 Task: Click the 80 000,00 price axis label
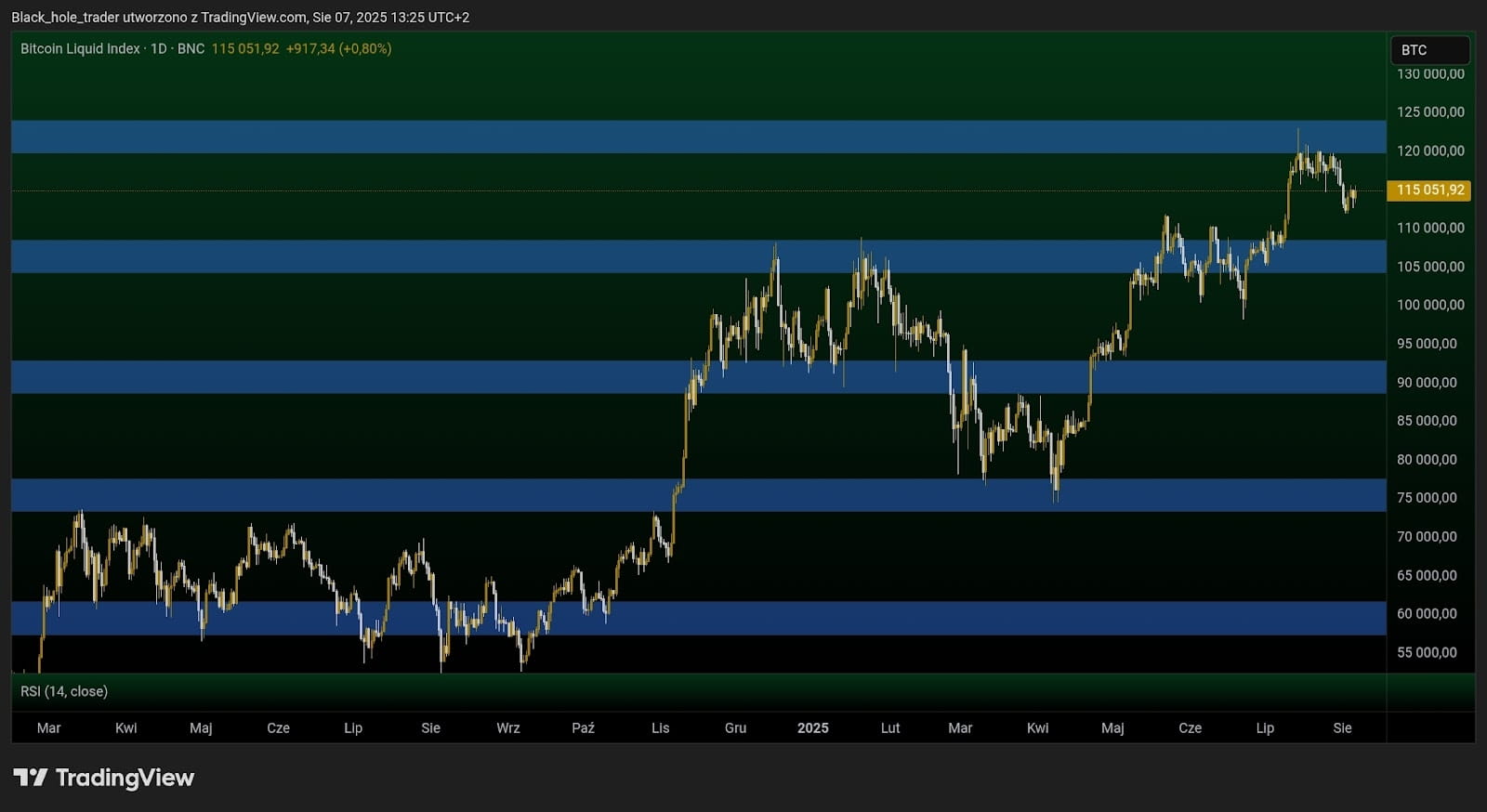point(1427,460)
